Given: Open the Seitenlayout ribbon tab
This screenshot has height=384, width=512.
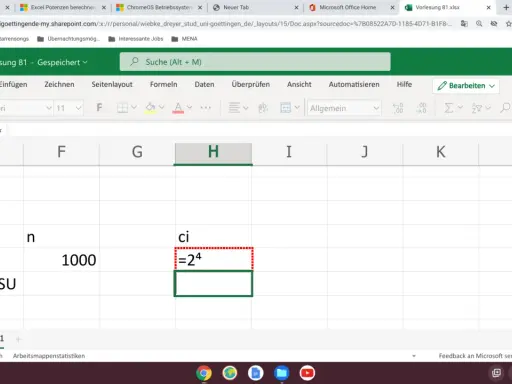Looking at the screenshot, I should (x=112, y=84).
